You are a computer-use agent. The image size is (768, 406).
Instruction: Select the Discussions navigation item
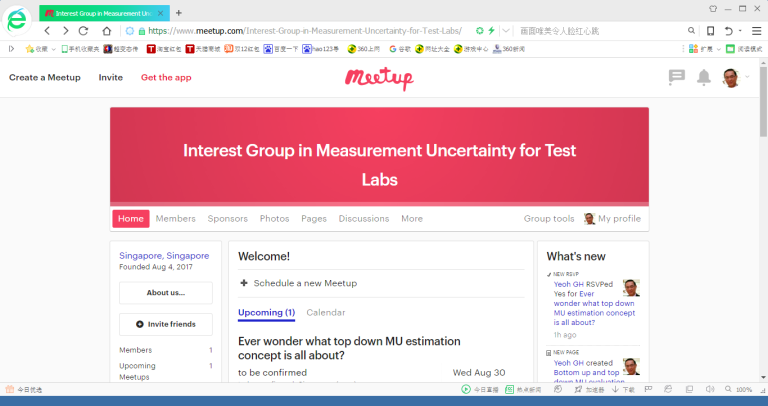(x=364, y=219)
